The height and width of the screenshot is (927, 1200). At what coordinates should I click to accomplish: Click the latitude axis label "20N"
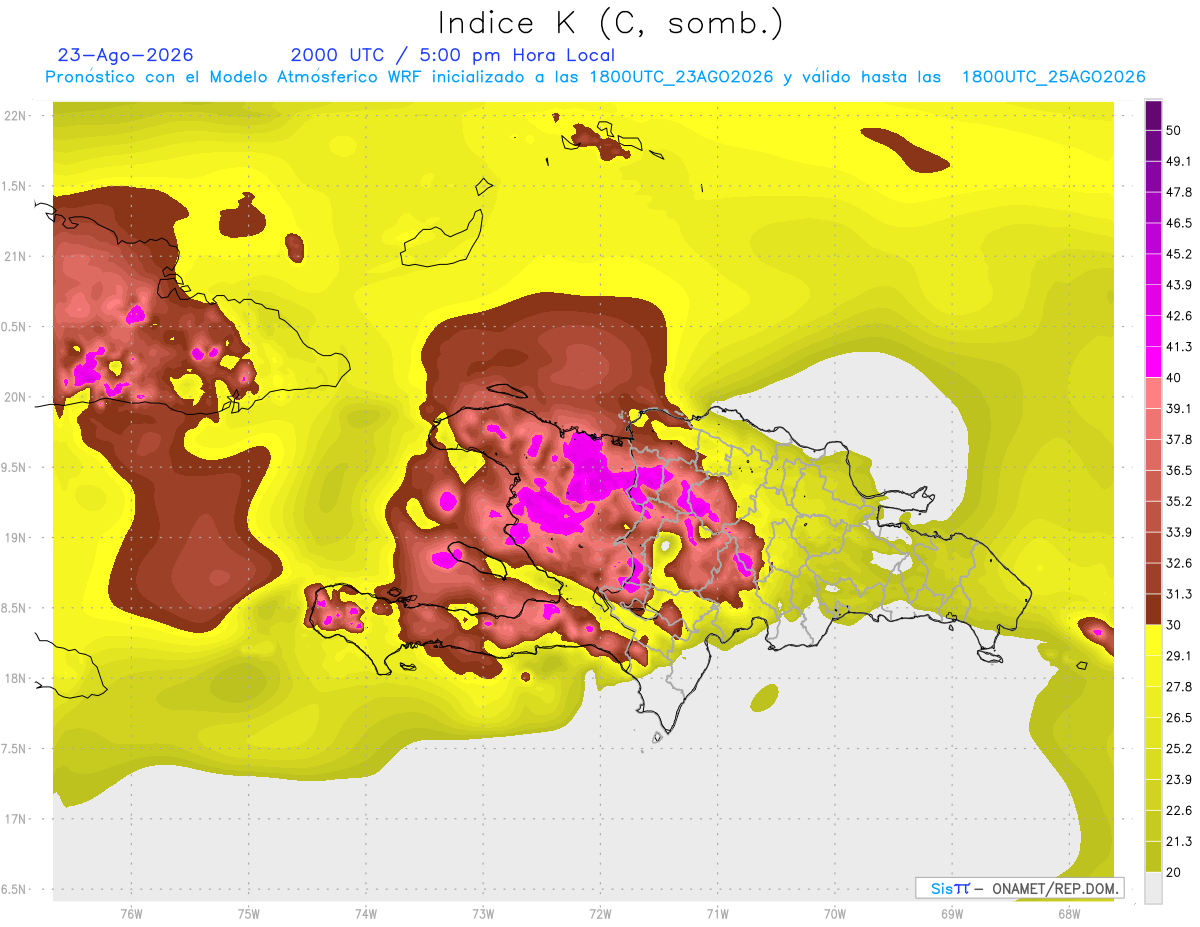[x=17, y=397]
